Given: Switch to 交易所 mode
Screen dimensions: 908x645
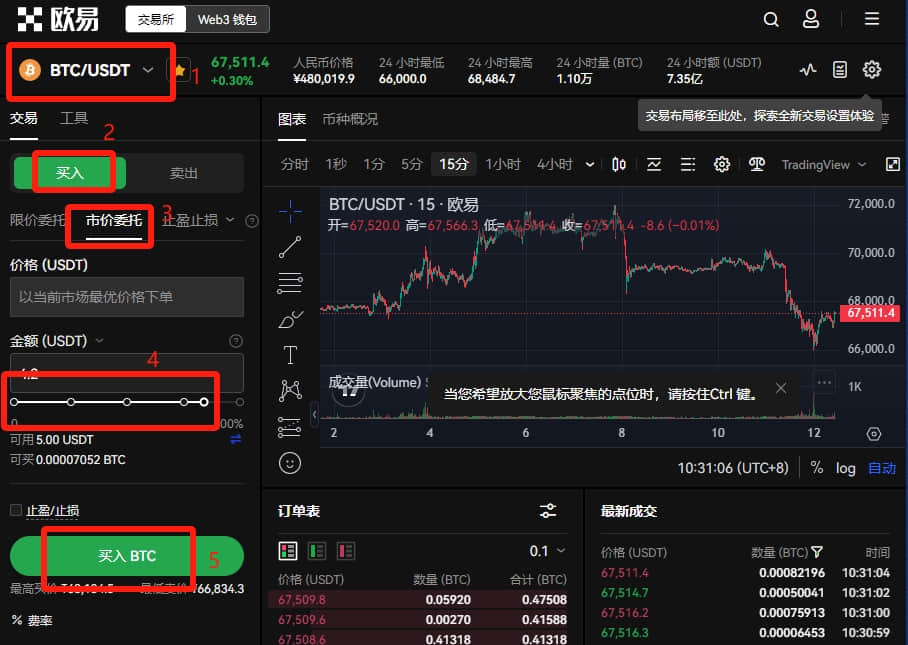Looking at the screenshot, I should [x=156, y=19].
